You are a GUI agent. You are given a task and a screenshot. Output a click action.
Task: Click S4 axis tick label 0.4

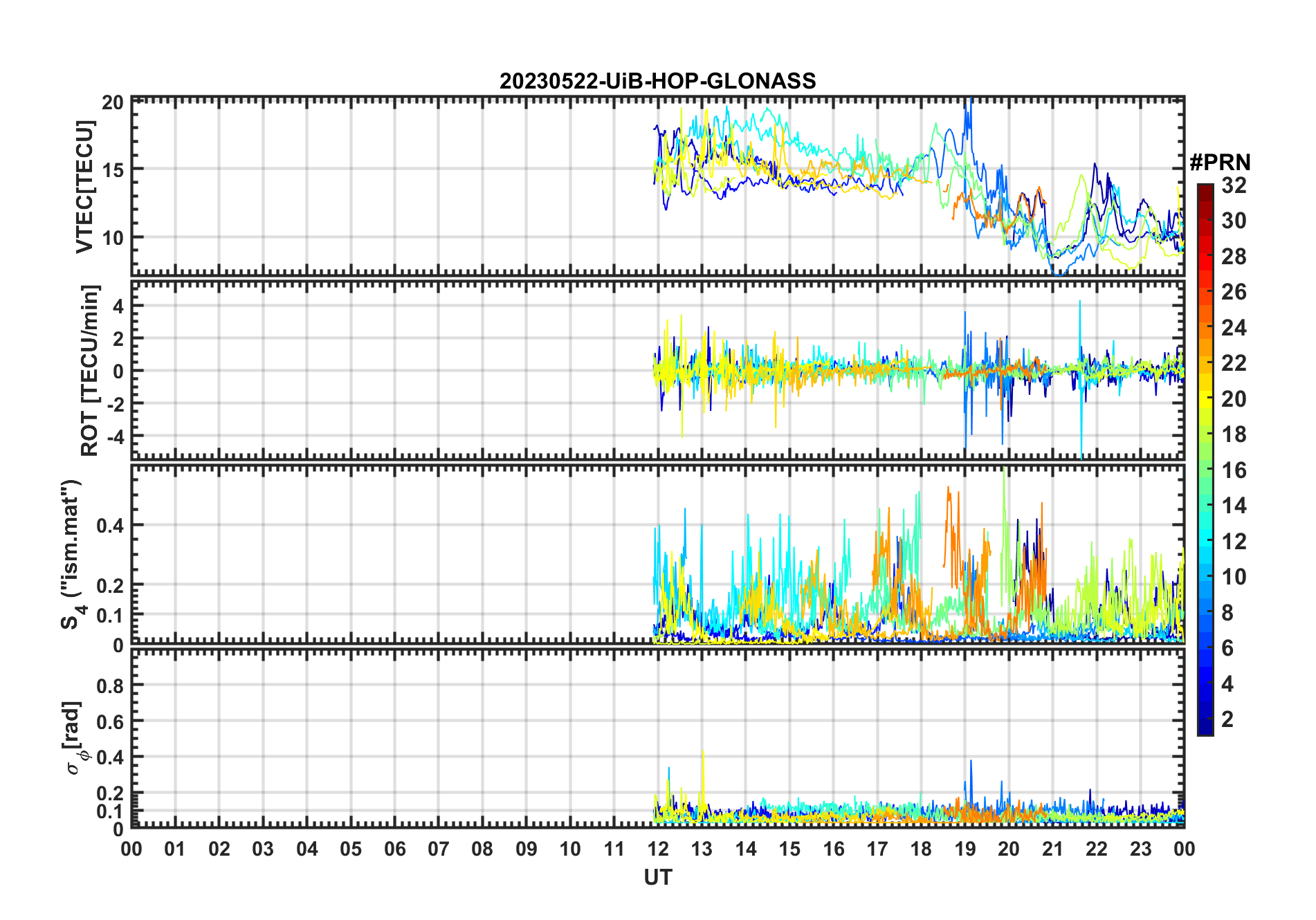pos(110,525)
